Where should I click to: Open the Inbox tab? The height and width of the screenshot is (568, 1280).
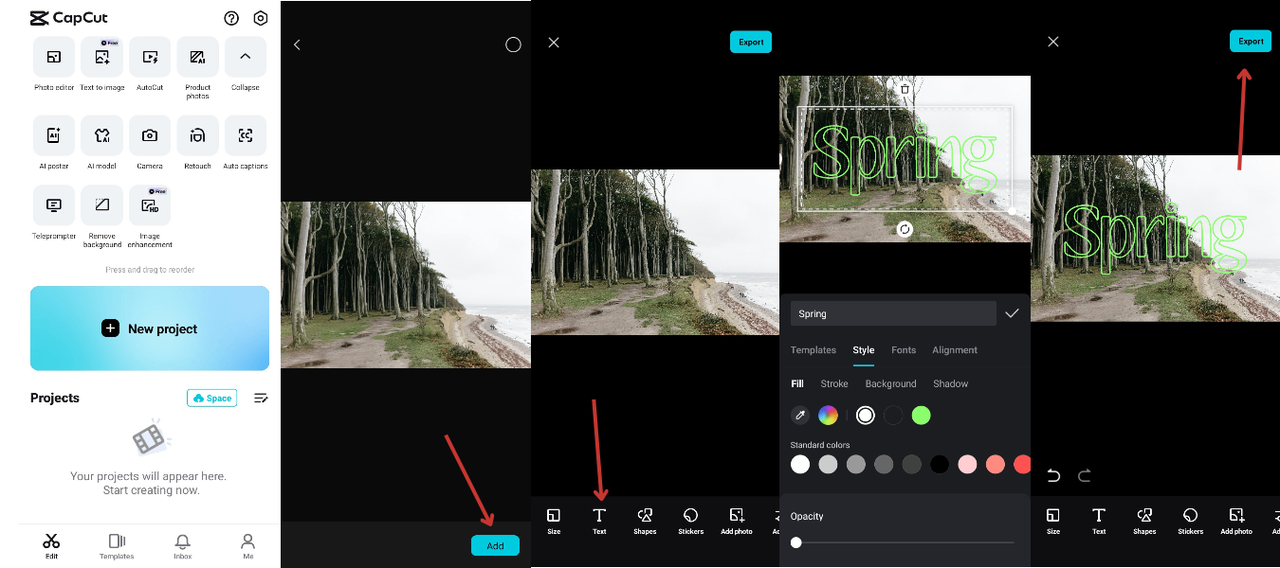tap(183, 546)
